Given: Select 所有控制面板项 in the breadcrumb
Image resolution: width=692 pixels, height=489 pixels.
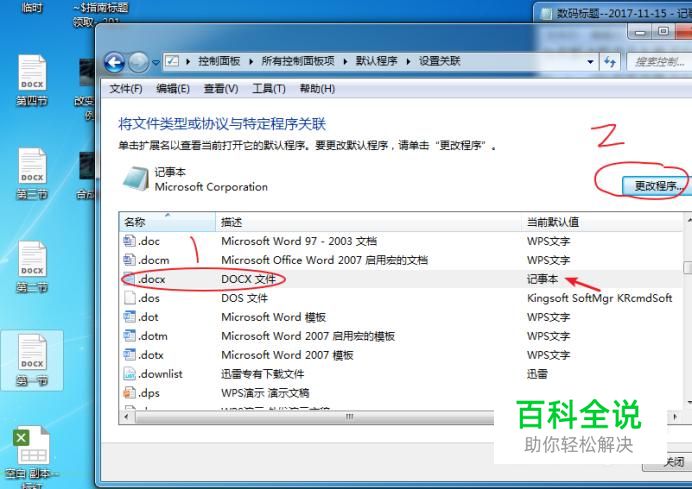Looking at the screenshot, I should (298, 61).
